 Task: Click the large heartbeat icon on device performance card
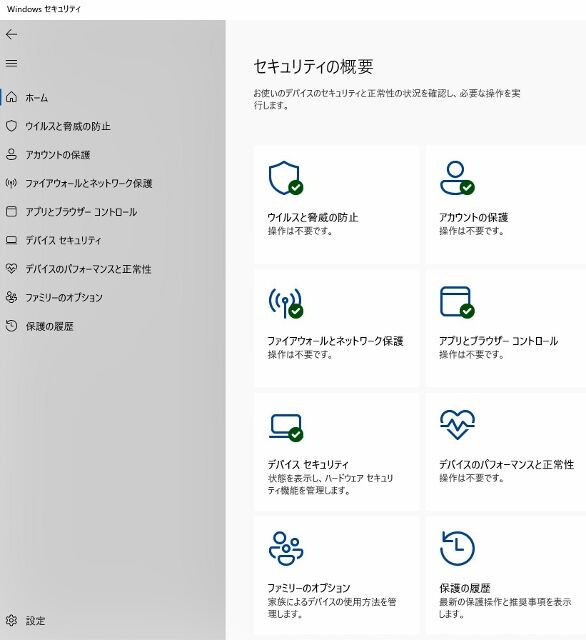pos(457,425)
